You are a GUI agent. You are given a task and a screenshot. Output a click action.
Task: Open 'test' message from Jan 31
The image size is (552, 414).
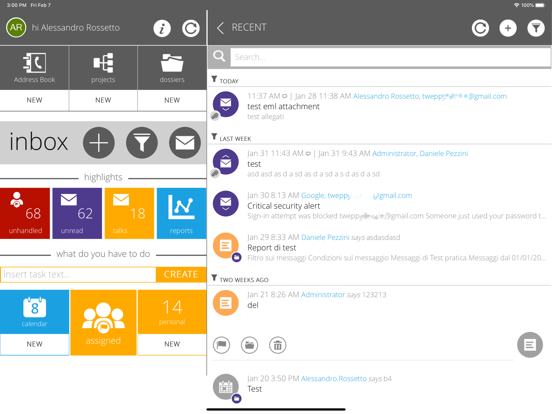pyautogui.click(x=380, y=164)
